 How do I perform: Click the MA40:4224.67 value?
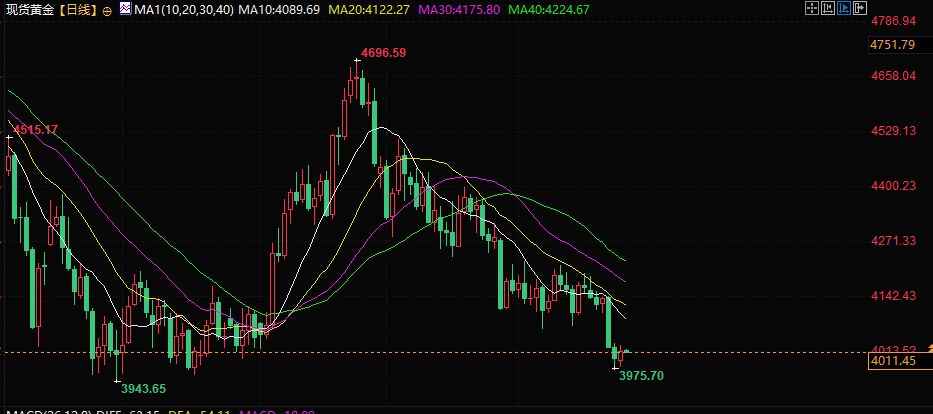point(550,10)
